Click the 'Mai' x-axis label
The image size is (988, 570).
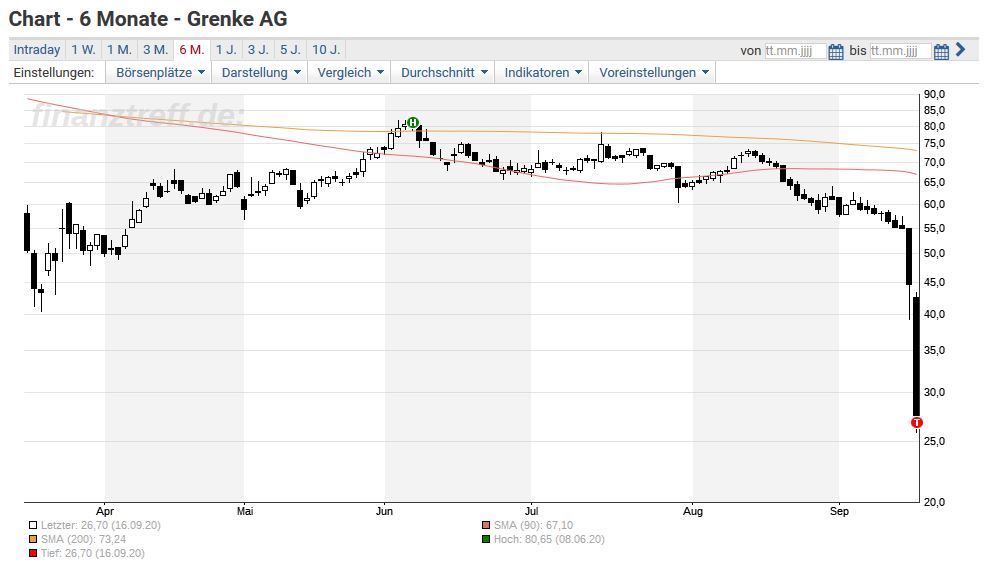[x=245, y=511]
